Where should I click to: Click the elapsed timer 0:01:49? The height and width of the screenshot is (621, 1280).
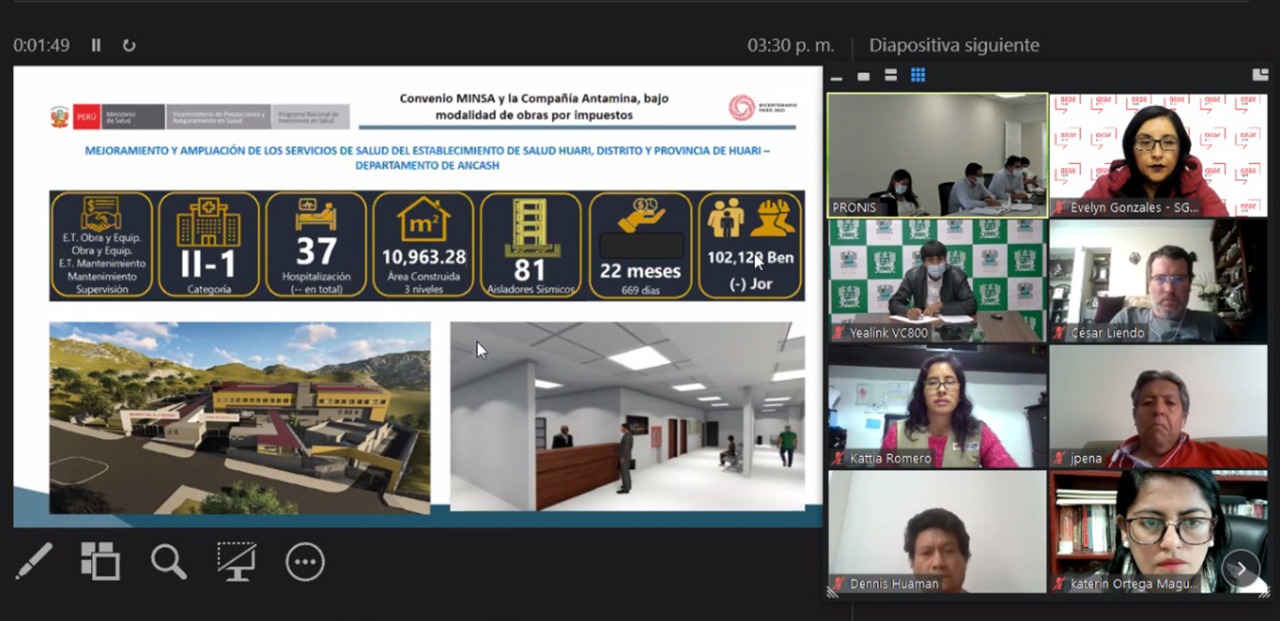(x=41, y=45)
